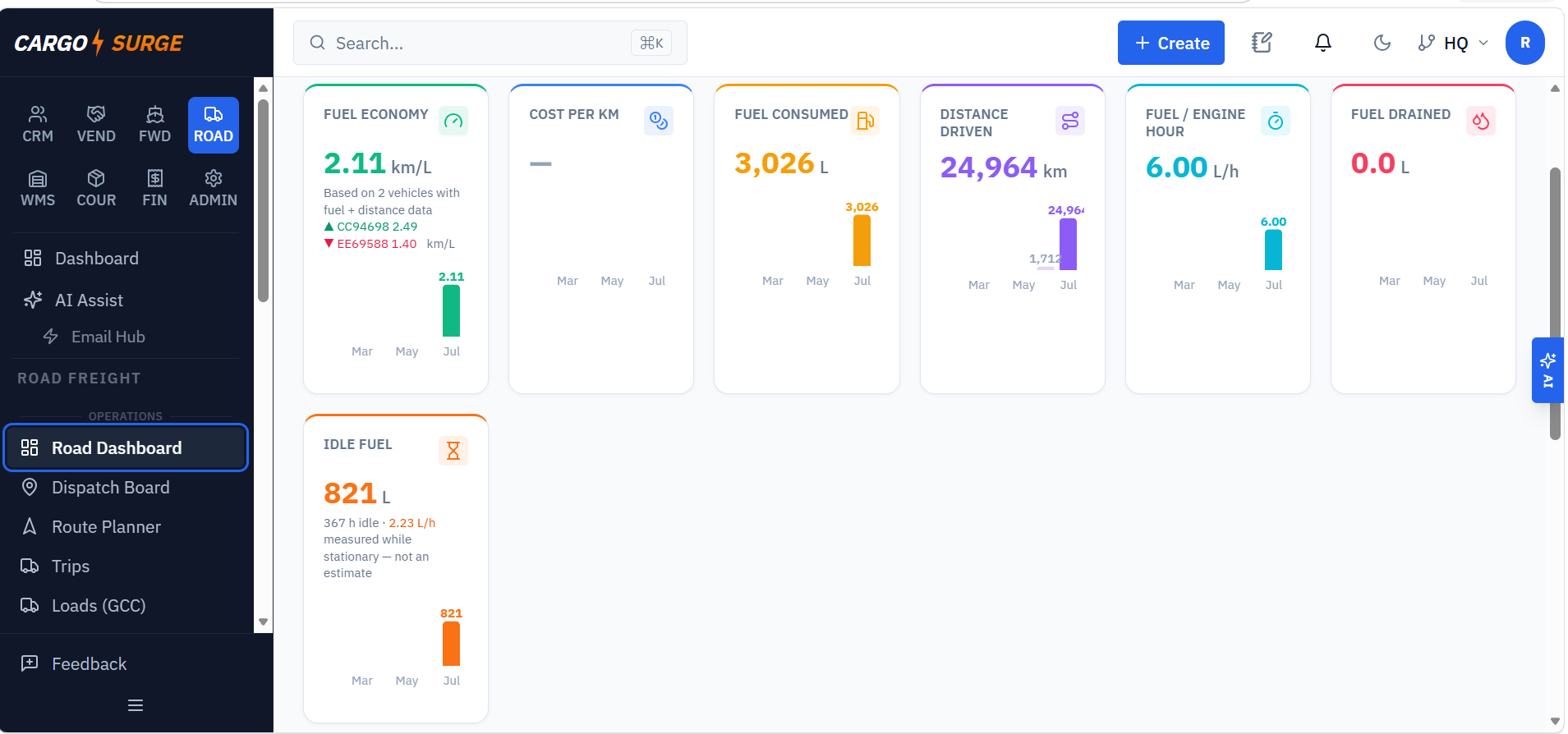
Task: Click the Cargo Surge logo
Action: [x=99, y=43]
